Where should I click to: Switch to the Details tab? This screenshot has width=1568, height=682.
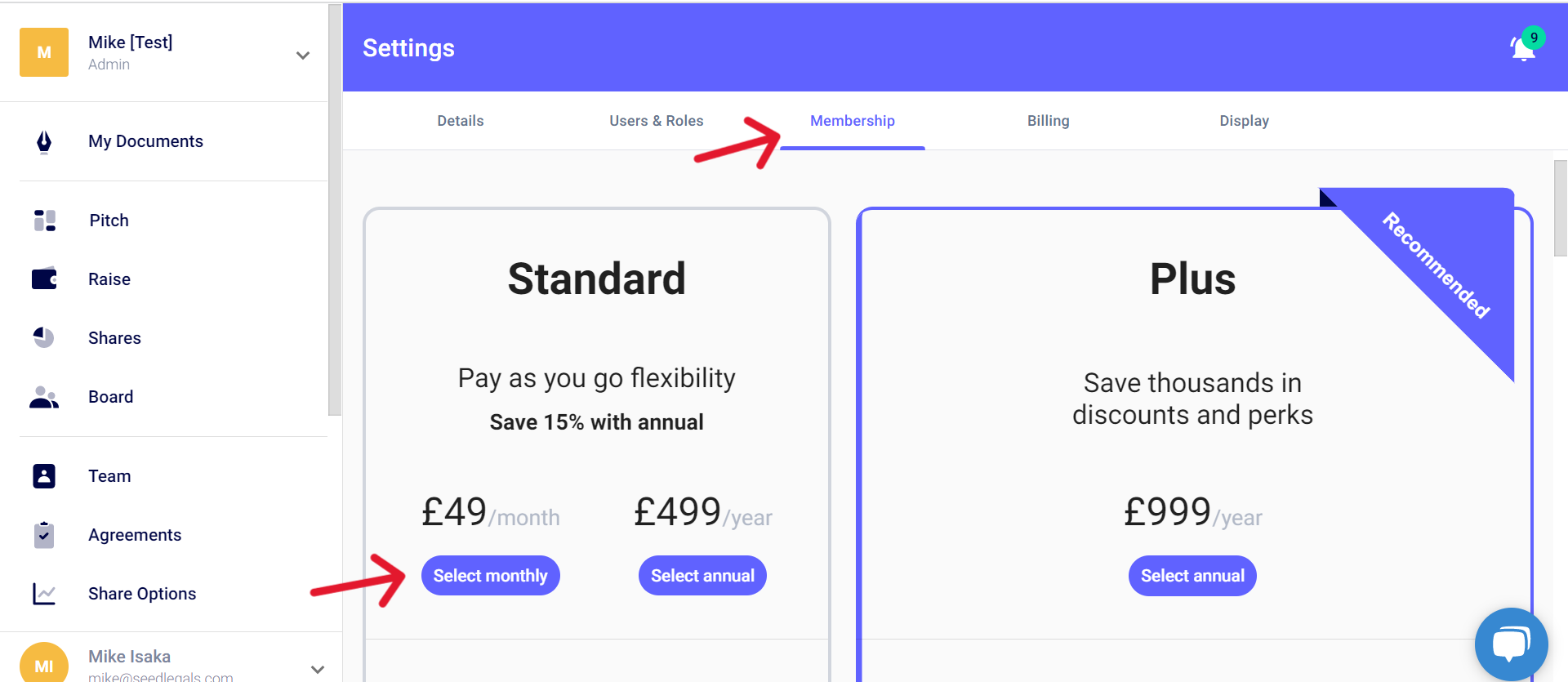click(461, 121)
